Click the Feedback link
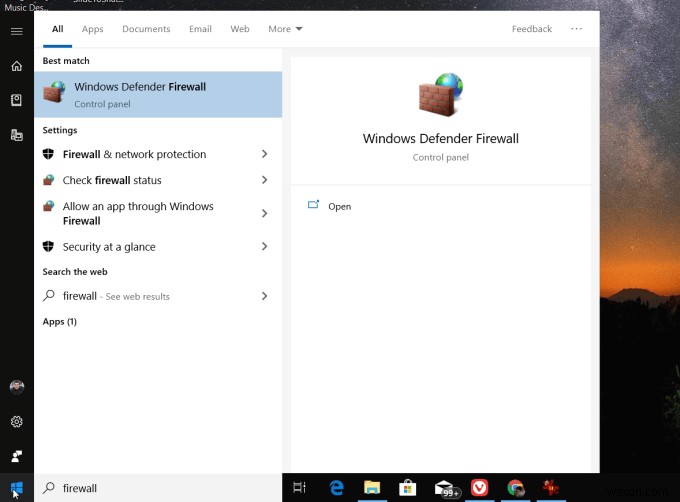The image size is (680, 502). pos(532,29)
